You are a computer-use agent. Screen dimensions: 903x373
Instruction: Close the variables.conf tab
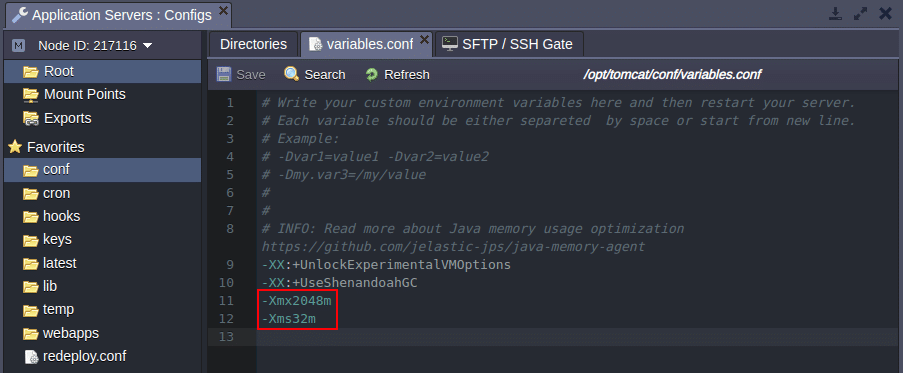tap(424, 39)
